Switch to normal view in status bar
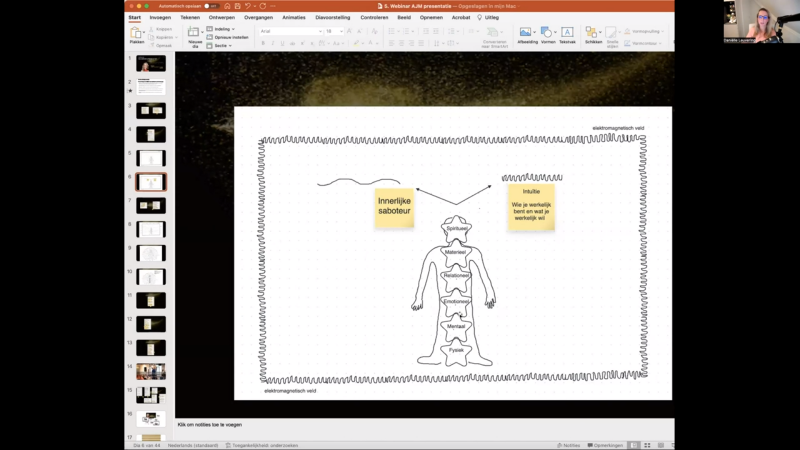Image resolution: width=800 pixels, height=450 pixels. click(x=633, y=445)
